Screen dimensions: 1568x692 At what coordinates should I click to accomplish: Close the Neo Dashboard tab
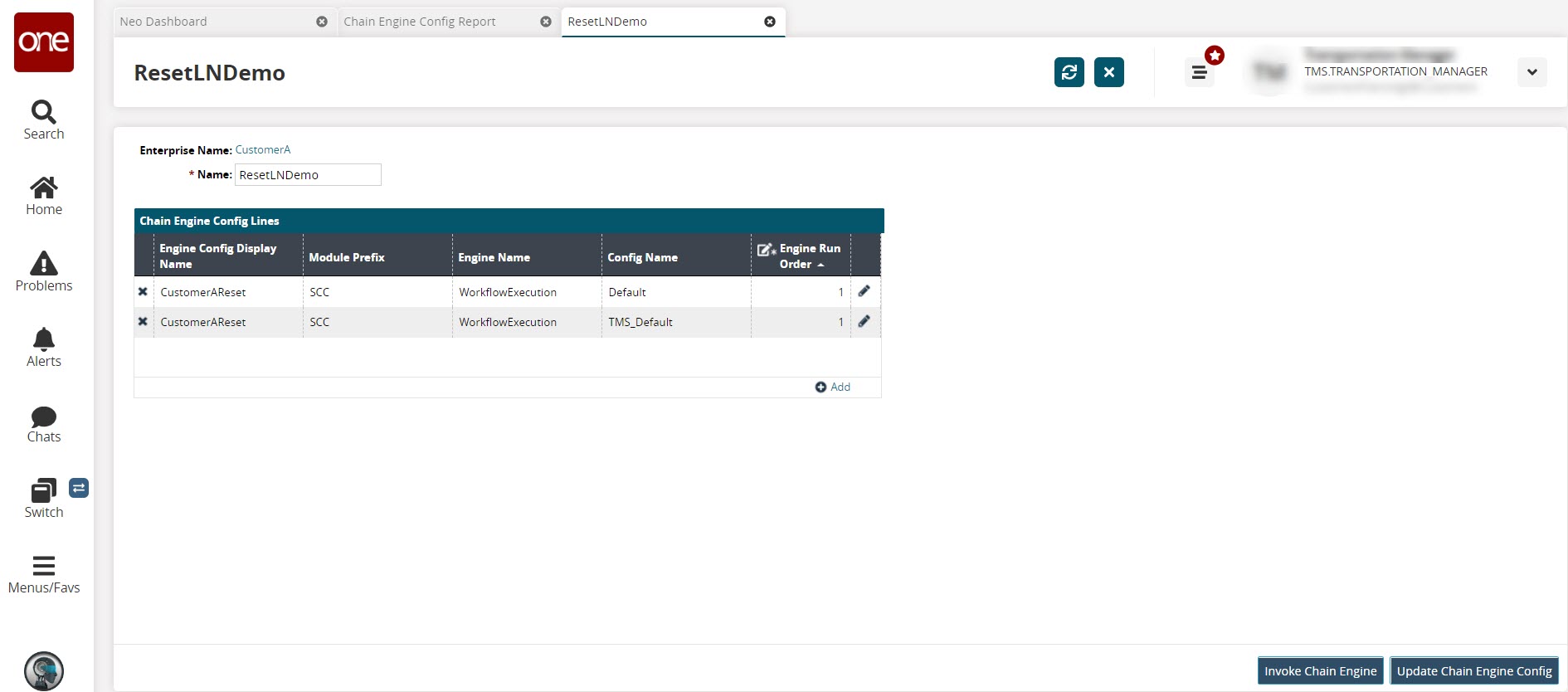322,22
